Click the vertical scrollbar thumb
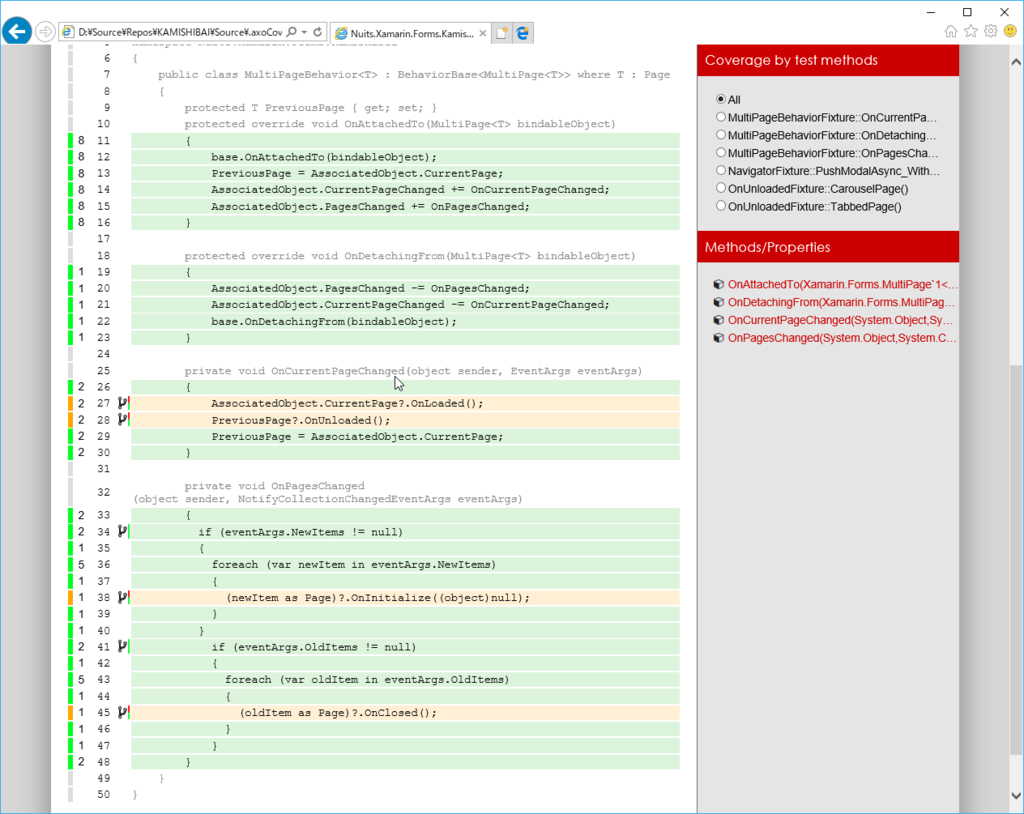Screen dimensions: 1024x814 click(1016, 562)
